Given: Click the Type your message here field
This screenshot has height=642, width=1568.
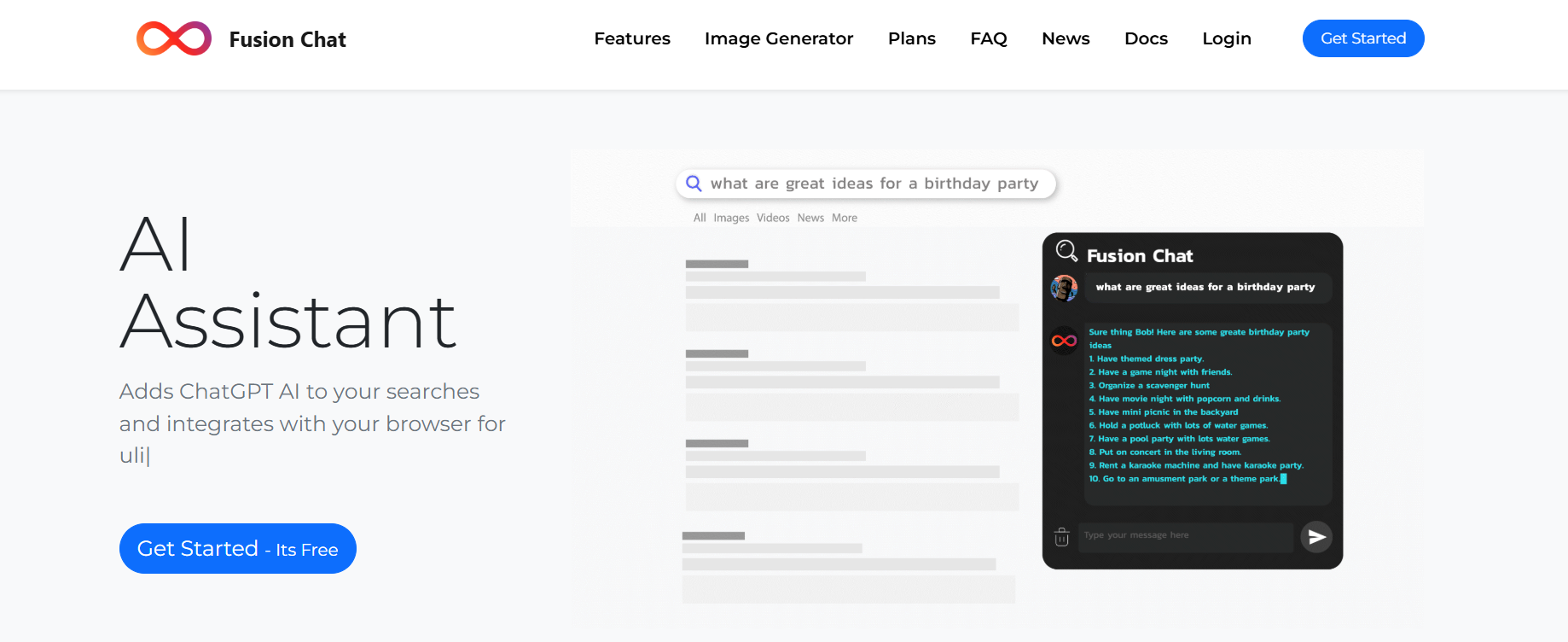Looking at the screenshot, I should click(1186, 537).
